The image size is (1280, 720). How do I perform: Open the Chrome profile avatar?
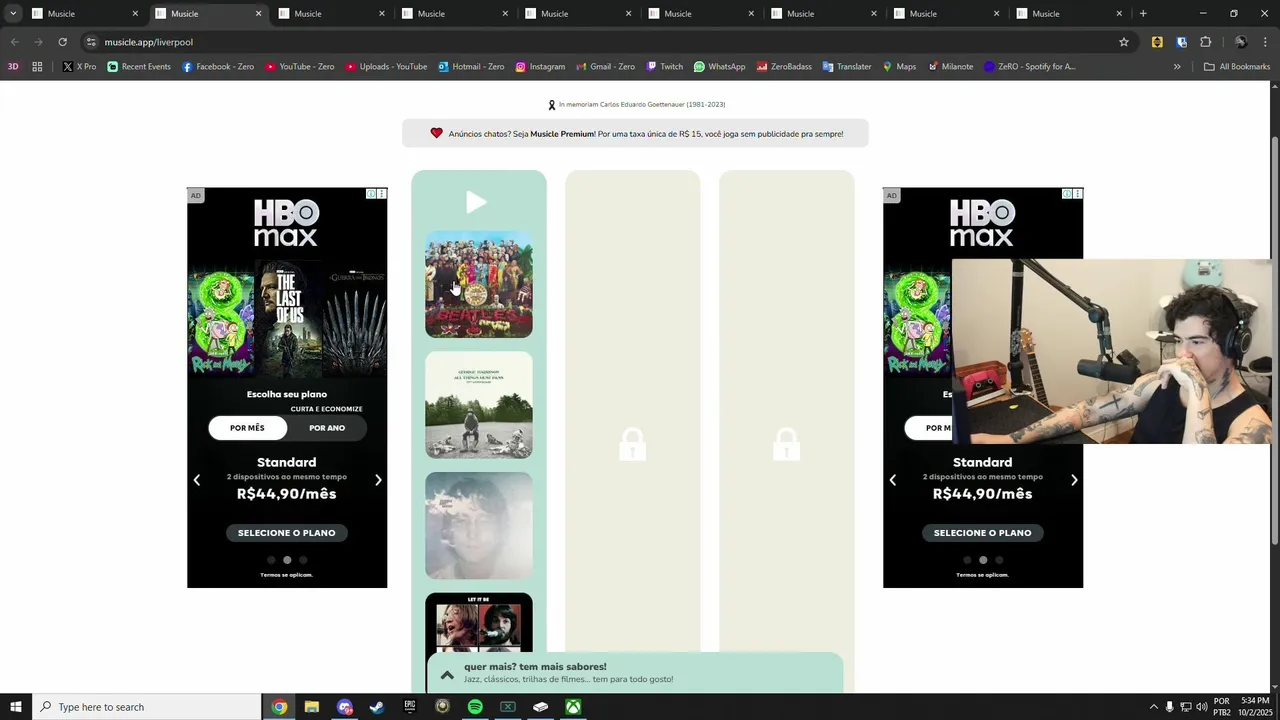pyautogui.click(x=1241, y=42)
